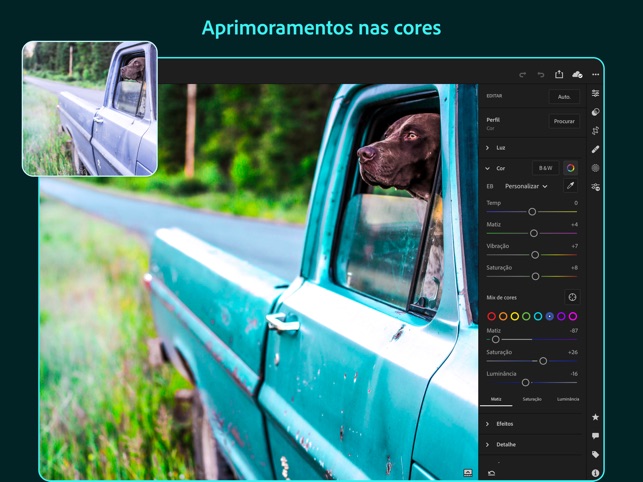Switch to the Saturação tab in color mix
The image size is (643, 482).
(532, 399)
